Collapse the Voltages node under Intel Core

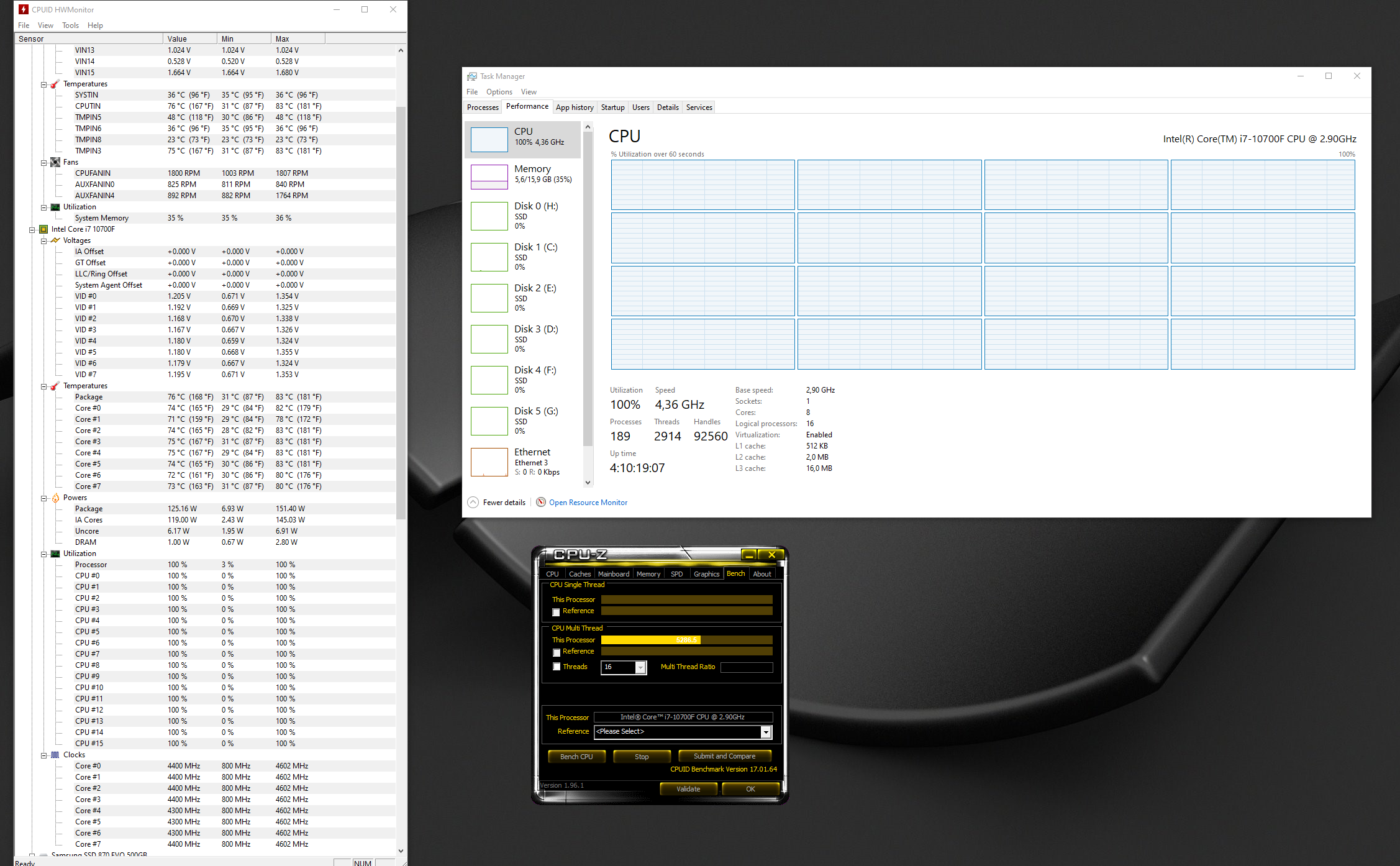[x=43, y=240]
